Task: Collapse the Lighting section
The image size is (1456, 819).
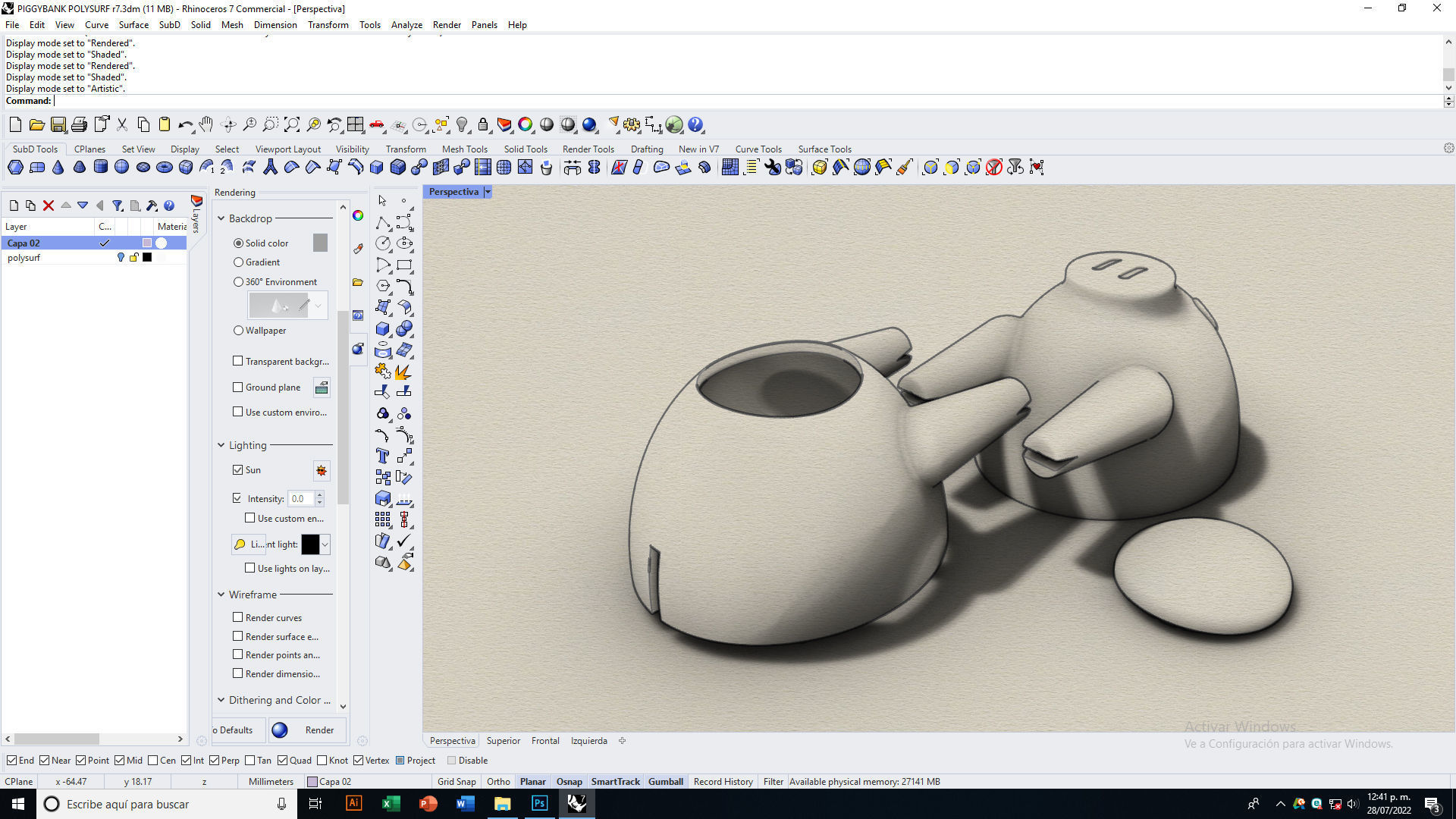Action: [x=221, y=445]
